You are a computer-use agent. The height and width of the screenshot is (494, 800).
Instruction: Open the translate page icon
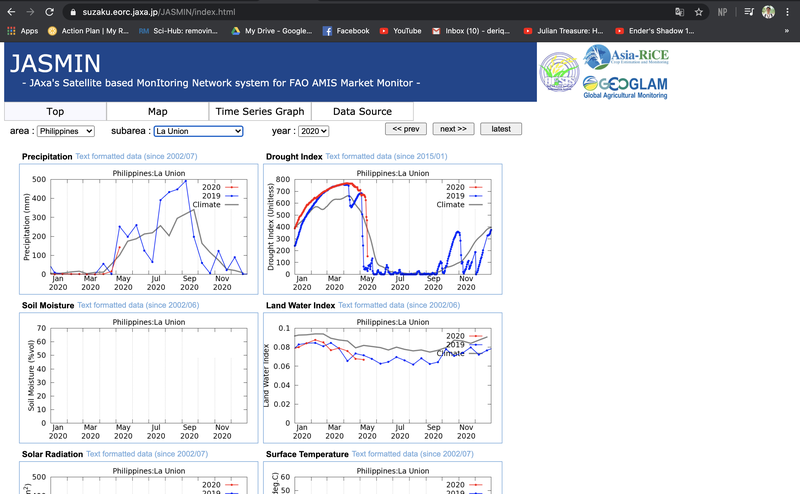coord(679,12)
